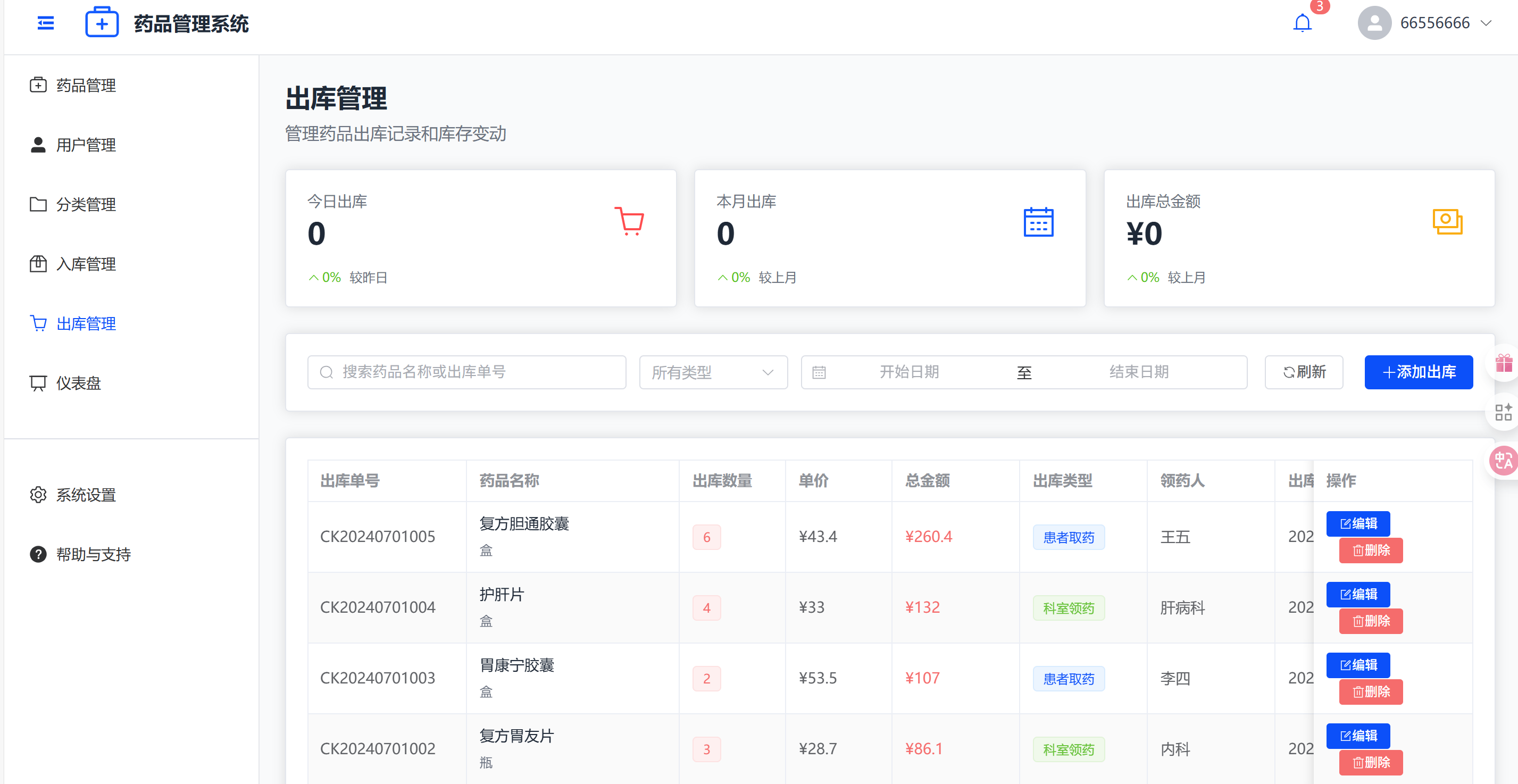The width and height of the screenshot is (1518, 784).
Task: Expand the 所有类型 dropdown
Action: [713, 372]
